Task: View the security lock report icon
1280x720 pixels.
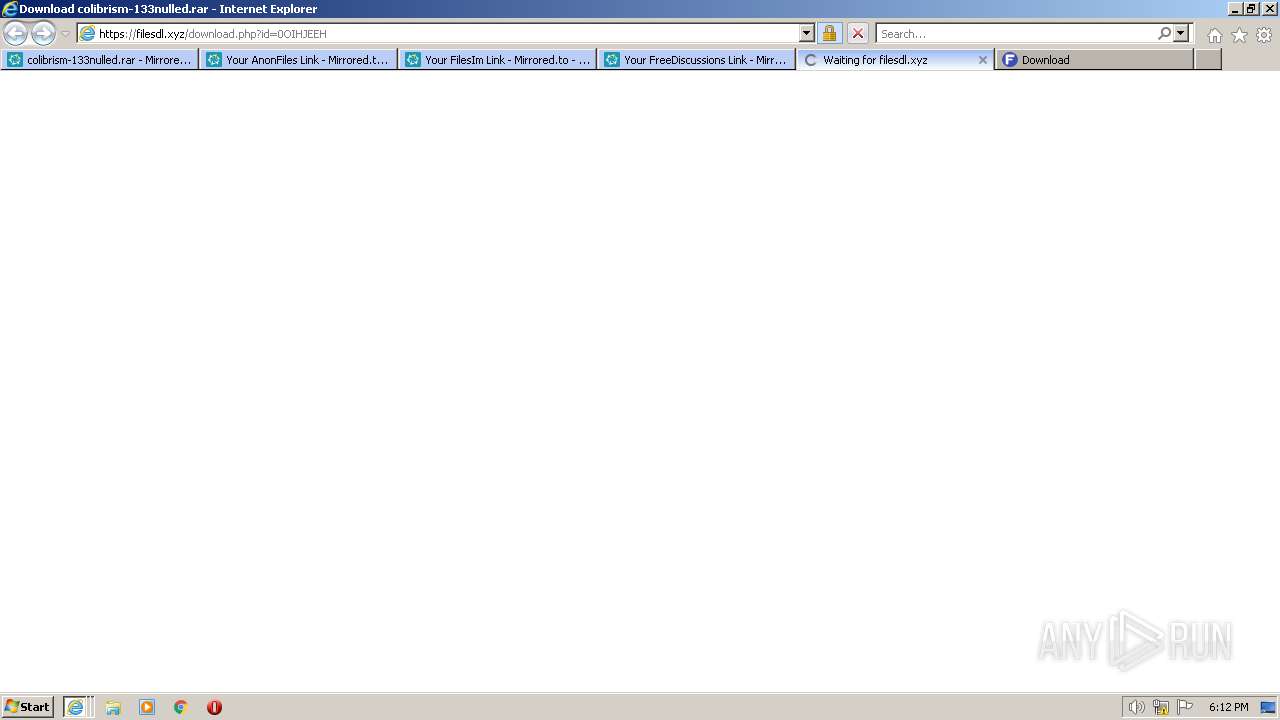Action: [x=829, y=33]
